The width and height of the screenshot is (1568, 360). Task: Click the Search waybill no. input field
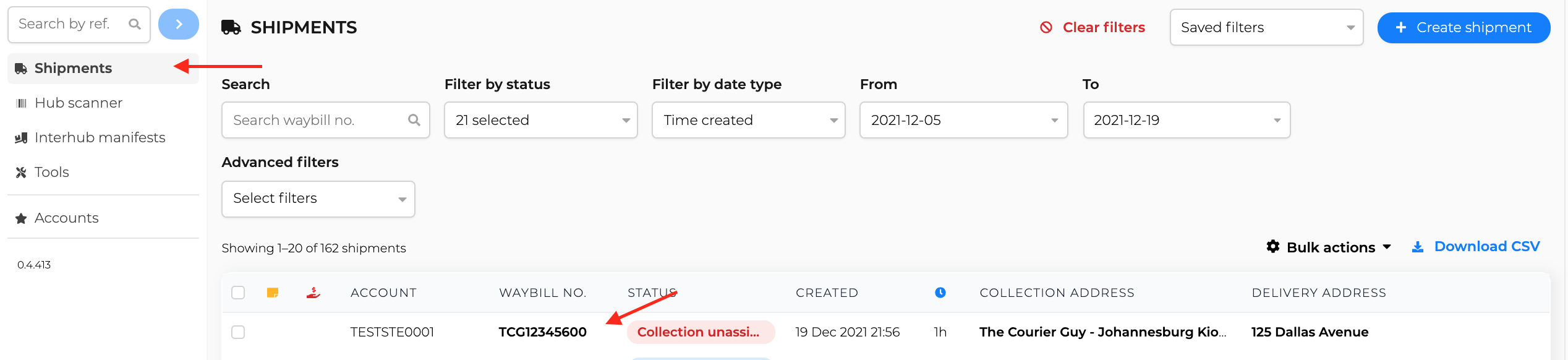(x=325, y=120)
